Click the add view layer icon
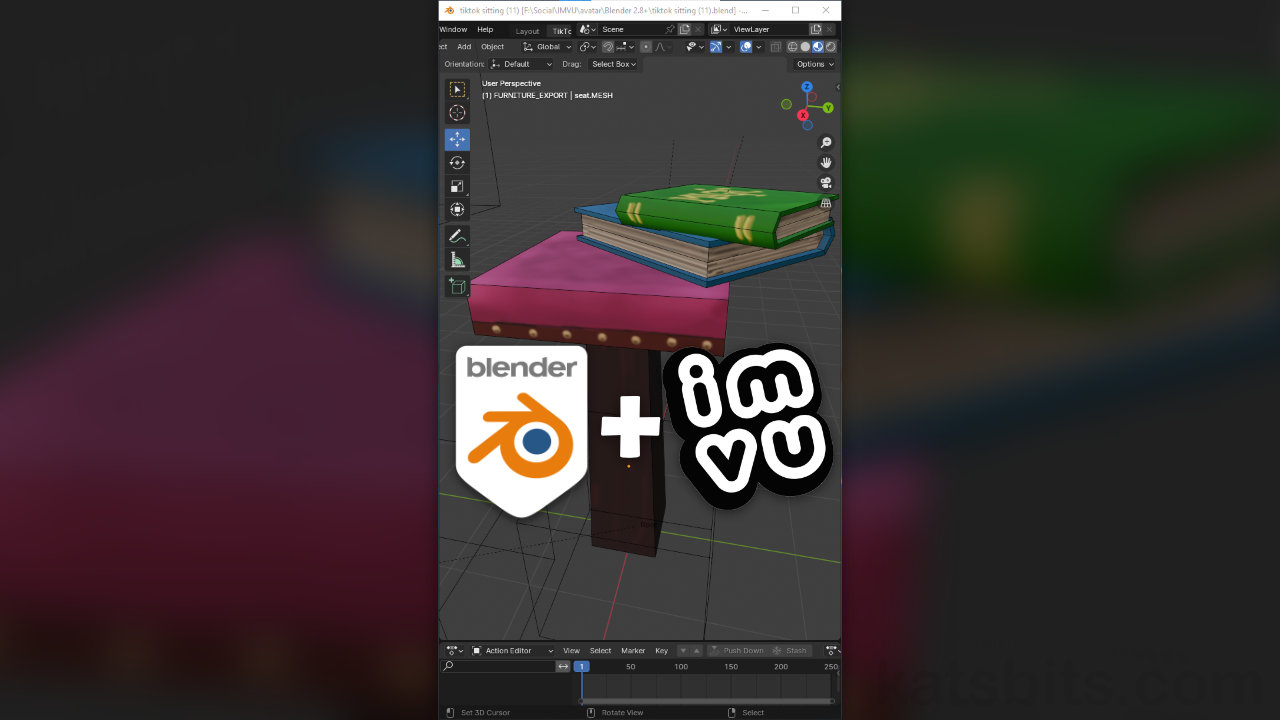Image resolution: width=1280 pixels, height=720 pixels. 815,30
